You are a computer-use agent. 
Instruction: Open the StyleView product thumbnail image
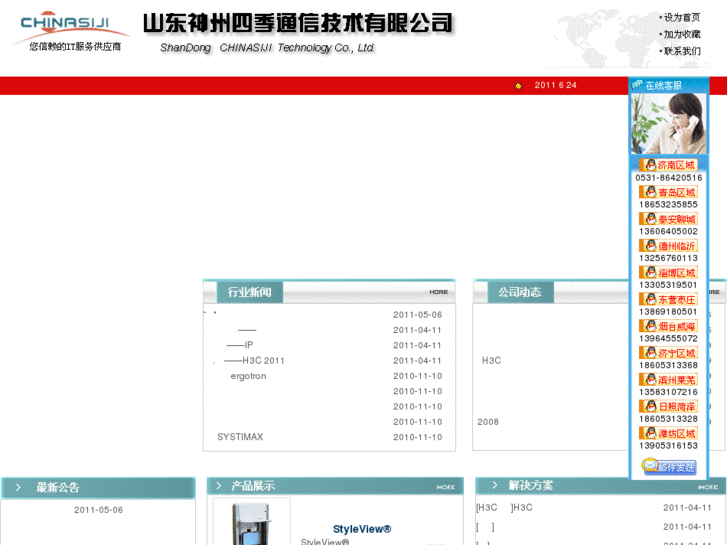pyautogui.click(x=252, y=522)
